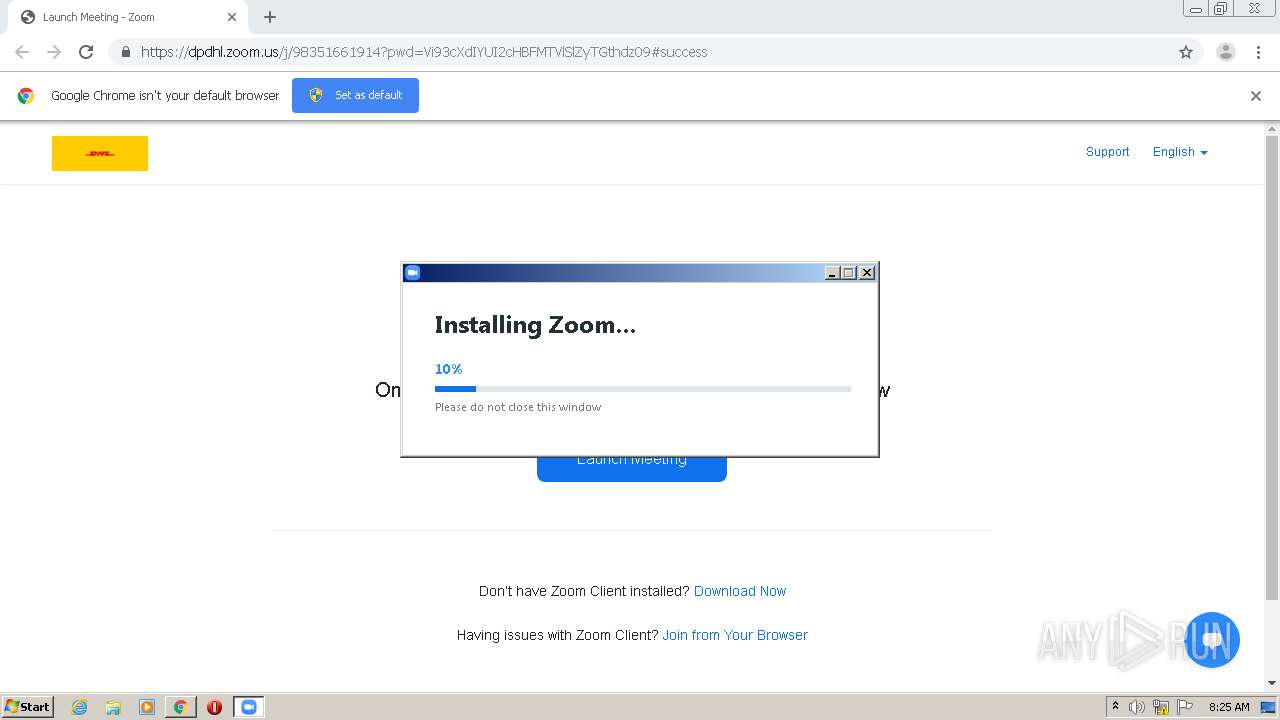The width and height of the screenshot is (1280, 720).
Task: Expand the English language dropdown
Action: click(1180, 152)
